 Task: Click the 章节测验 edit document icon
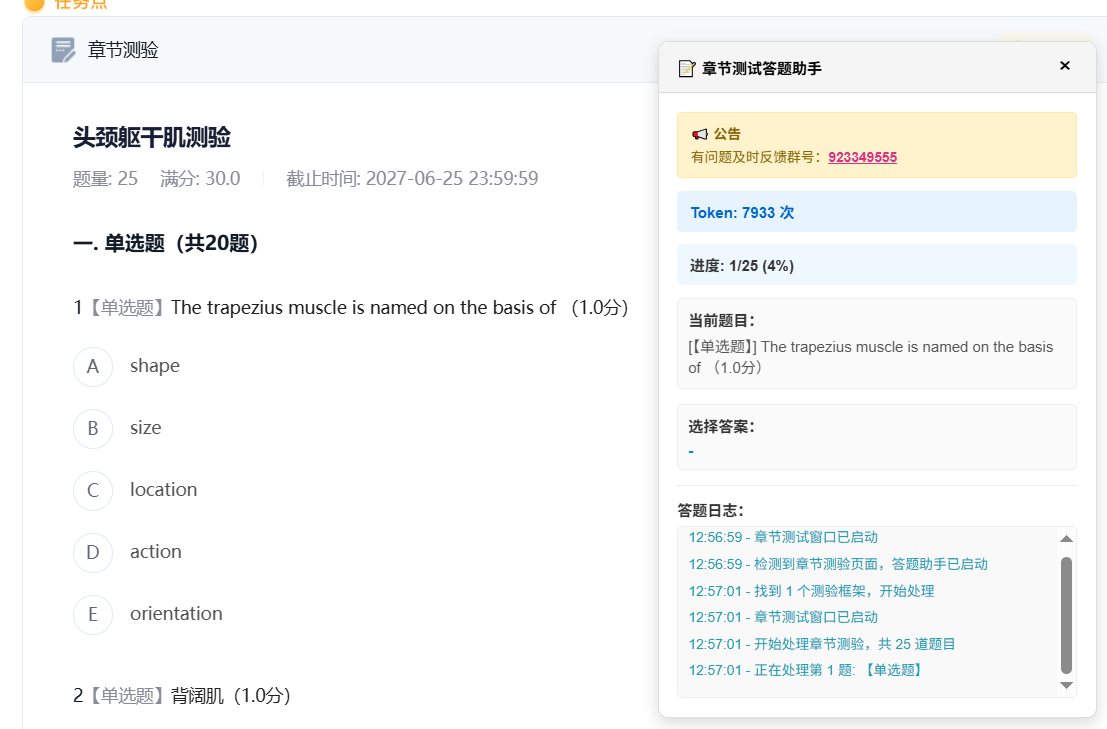[x=63, y=50]
